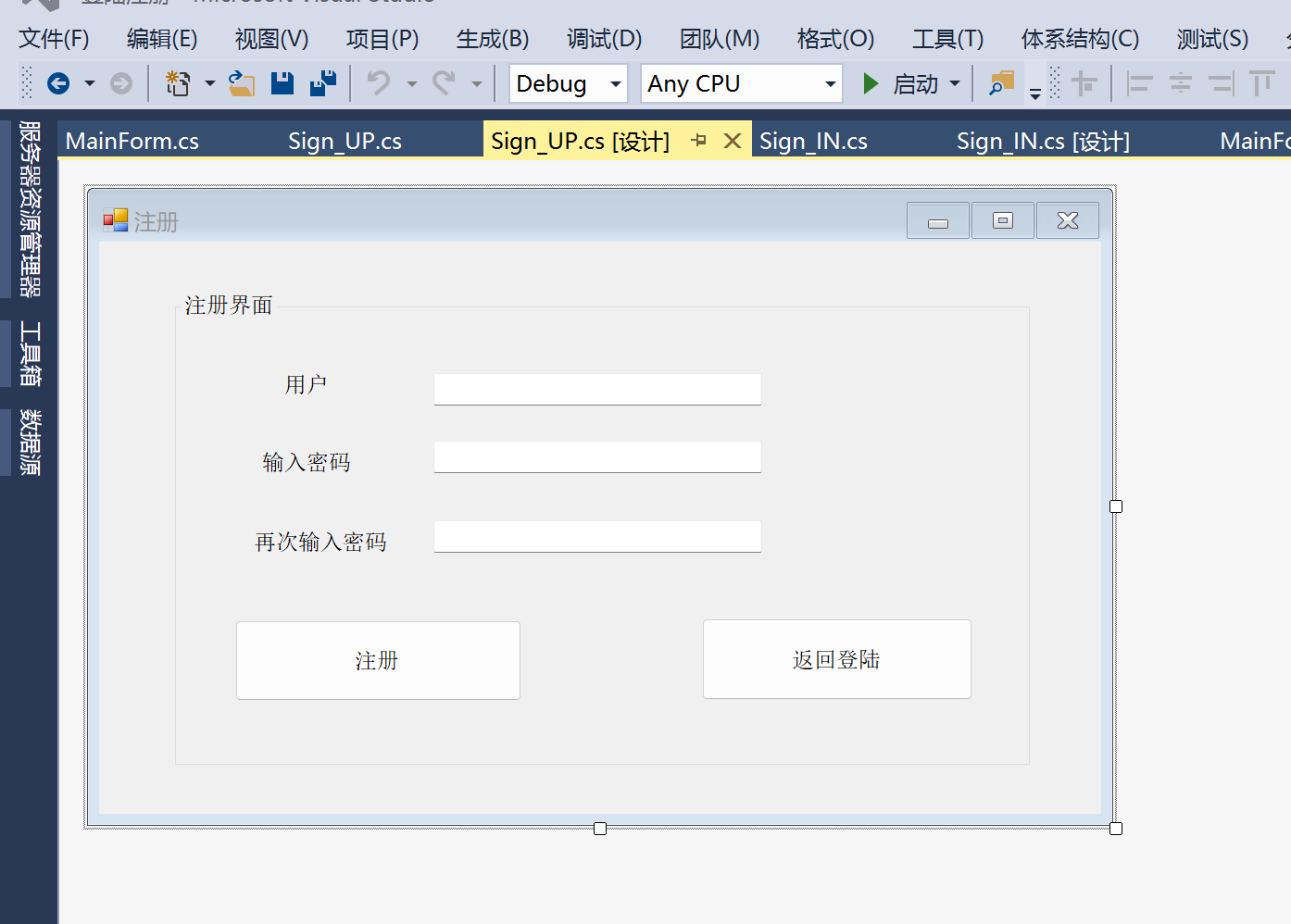This screenshot has width=1291, height=924.
Task: Select the 输入密码 text box
Action: coord(597,456)
